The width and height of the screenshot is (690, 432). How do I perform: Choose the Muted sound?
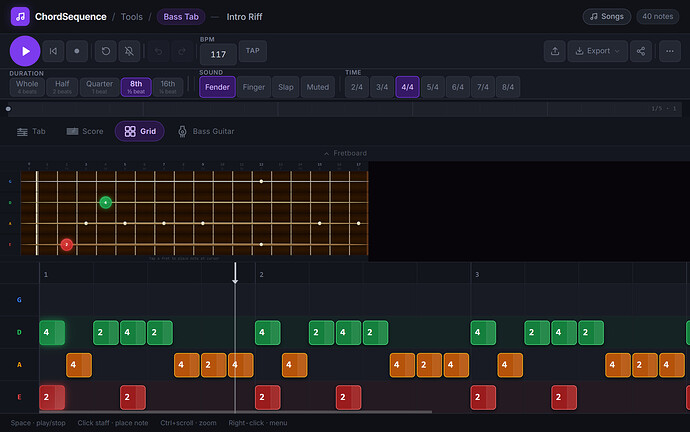[x=318, y=87]
